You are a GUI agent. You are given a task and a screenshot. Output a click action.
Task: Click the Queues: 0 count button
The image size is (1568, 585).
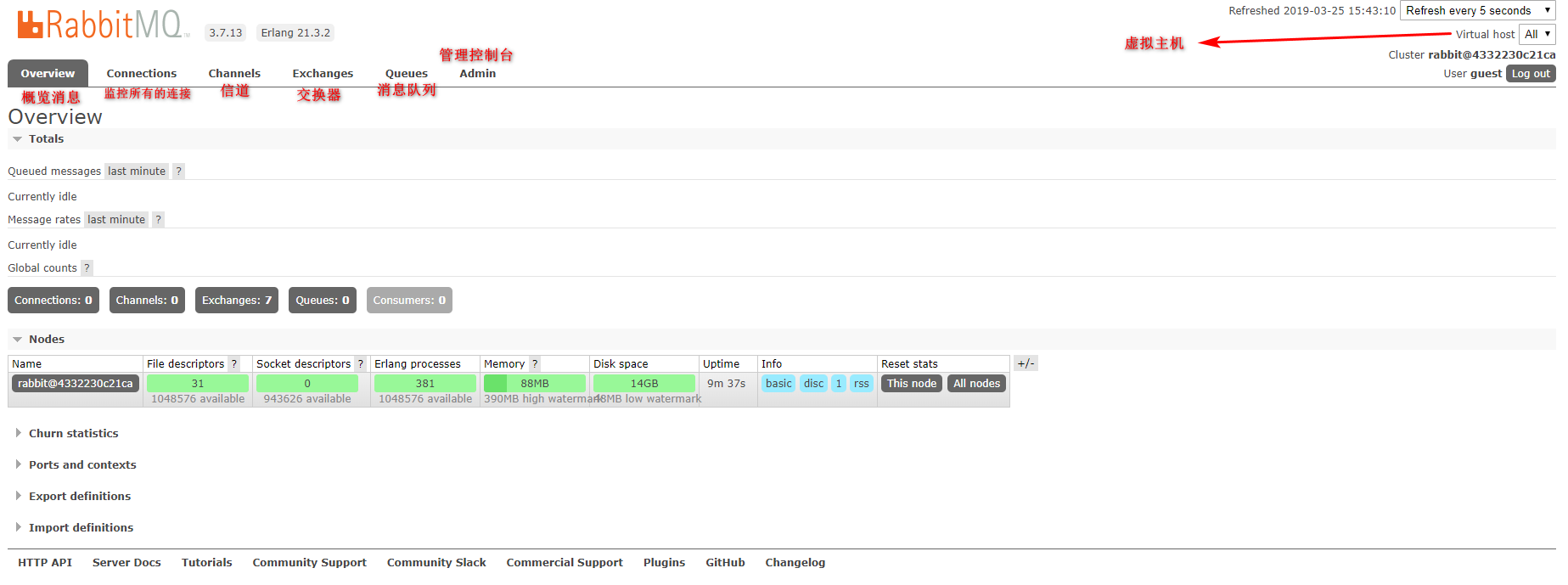(323, 301)
